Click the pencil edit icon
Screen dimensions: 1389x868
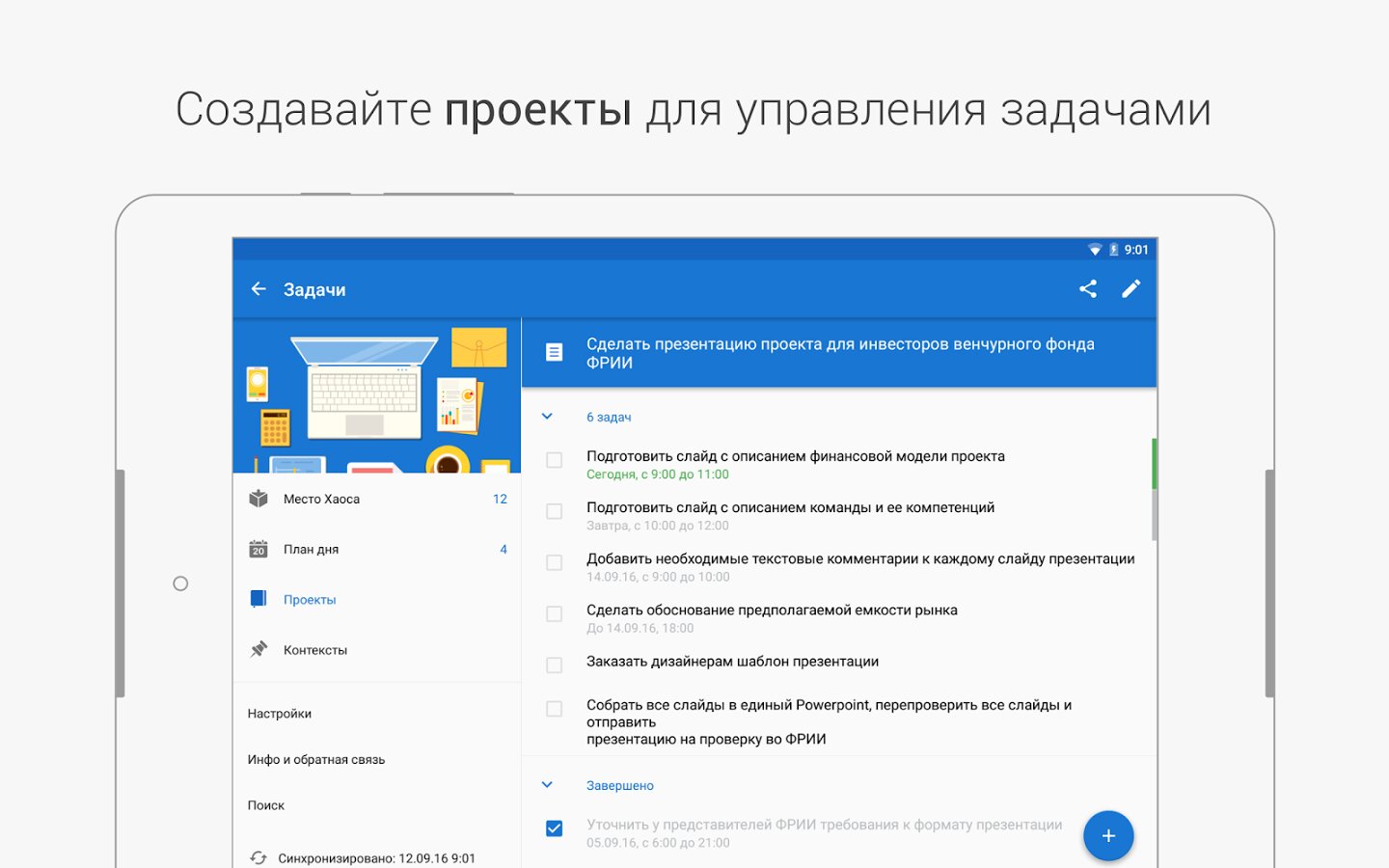(x=1130, y=289)
